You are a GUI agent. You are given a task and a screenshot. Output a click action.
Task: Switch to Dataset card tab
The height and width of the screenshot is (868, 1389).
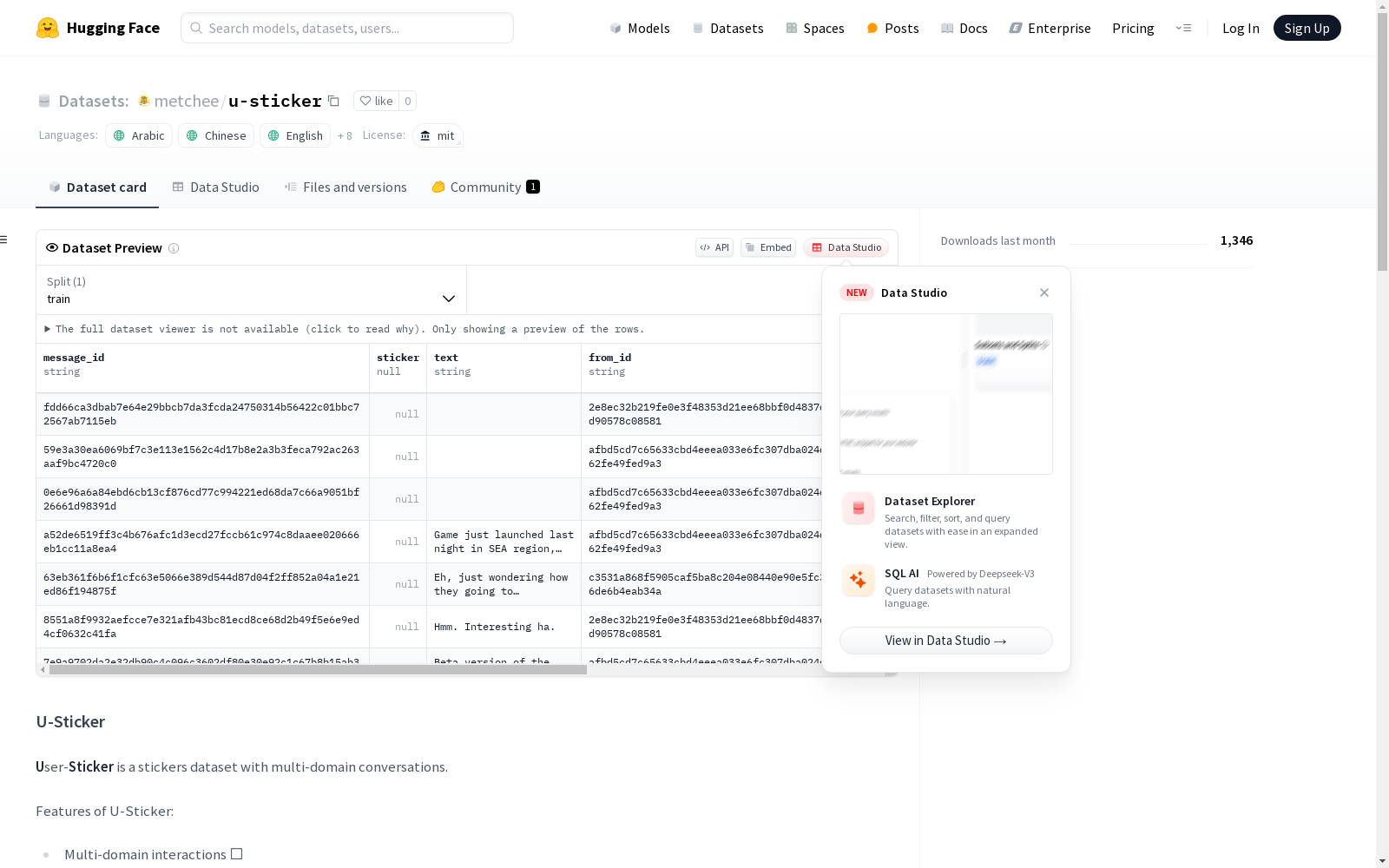(97, 187)
